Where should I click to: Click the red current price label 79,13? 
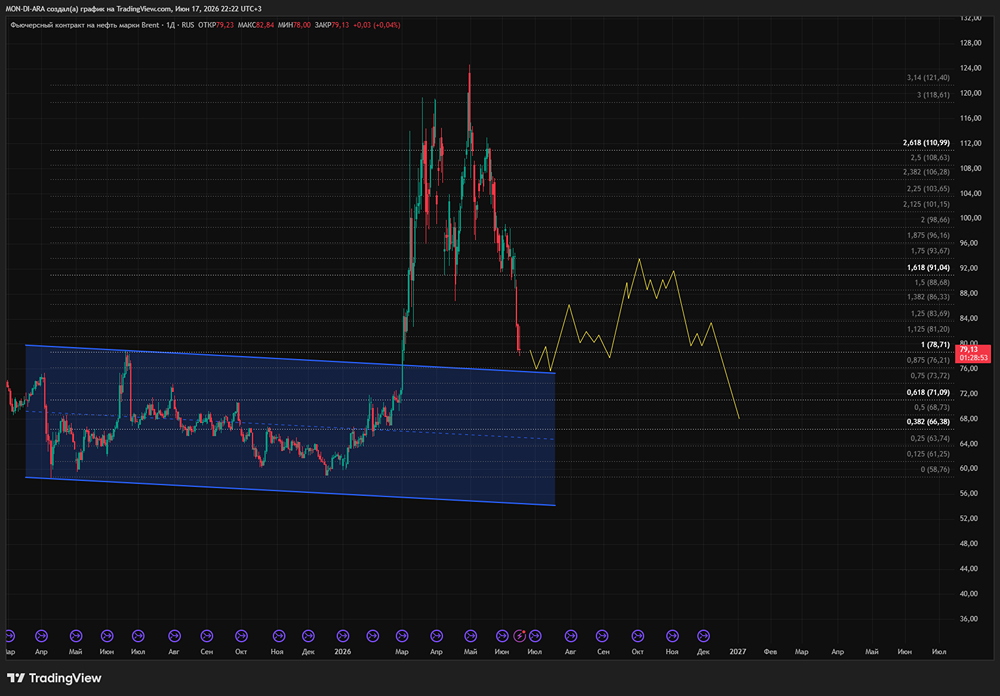(969, 350)
